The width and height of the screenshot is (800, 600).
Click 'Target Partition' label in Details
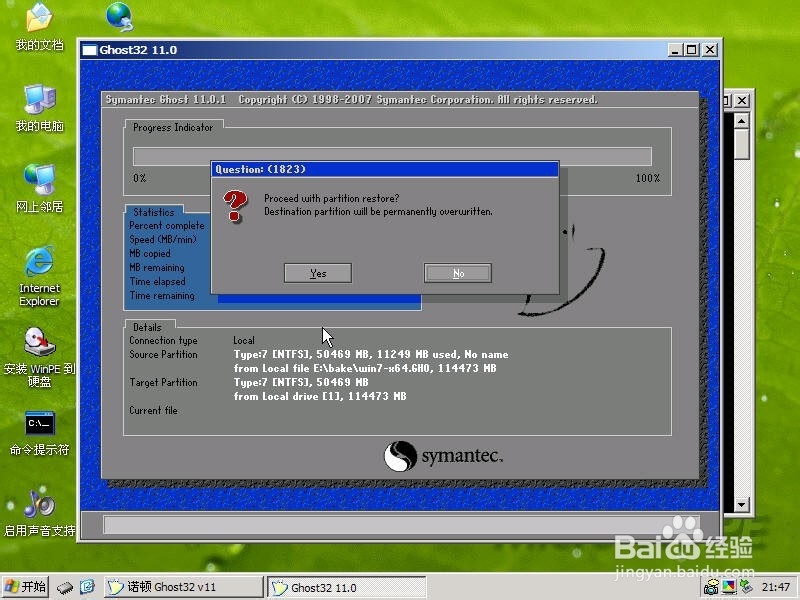[163, 382]
